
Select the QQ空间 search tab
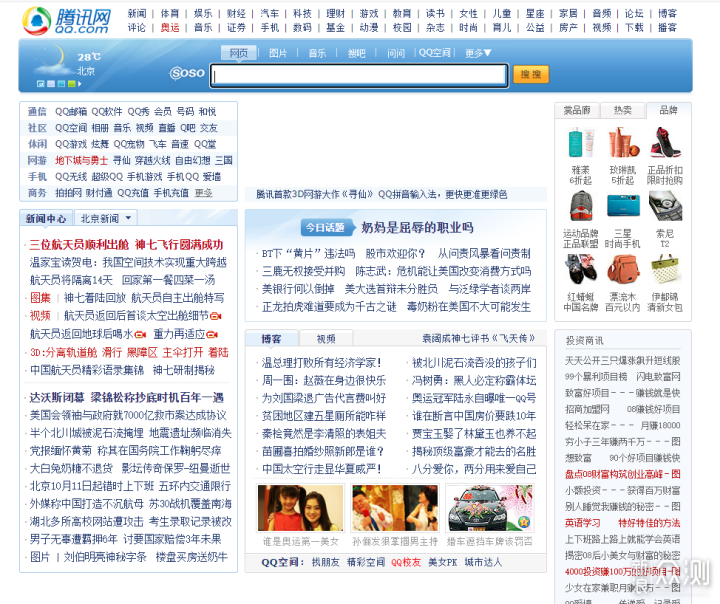pos(434,53)
